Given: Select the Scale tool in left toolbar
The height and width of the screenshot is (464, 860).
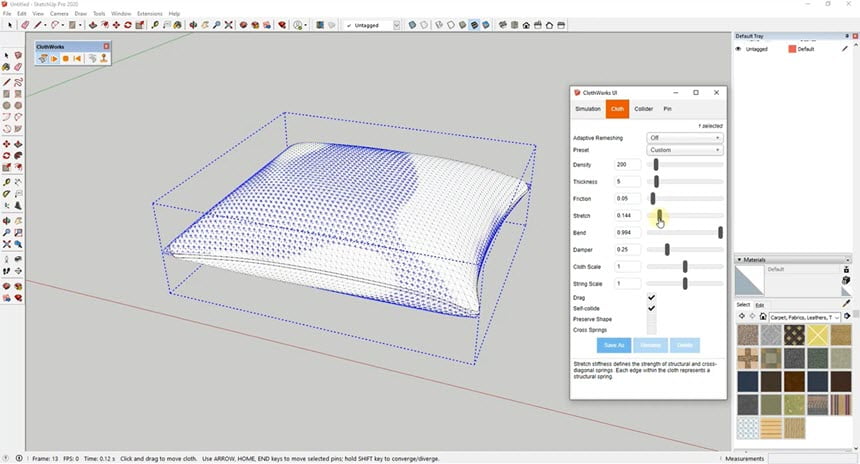Looking at the screenshot, I should point(7,167).
